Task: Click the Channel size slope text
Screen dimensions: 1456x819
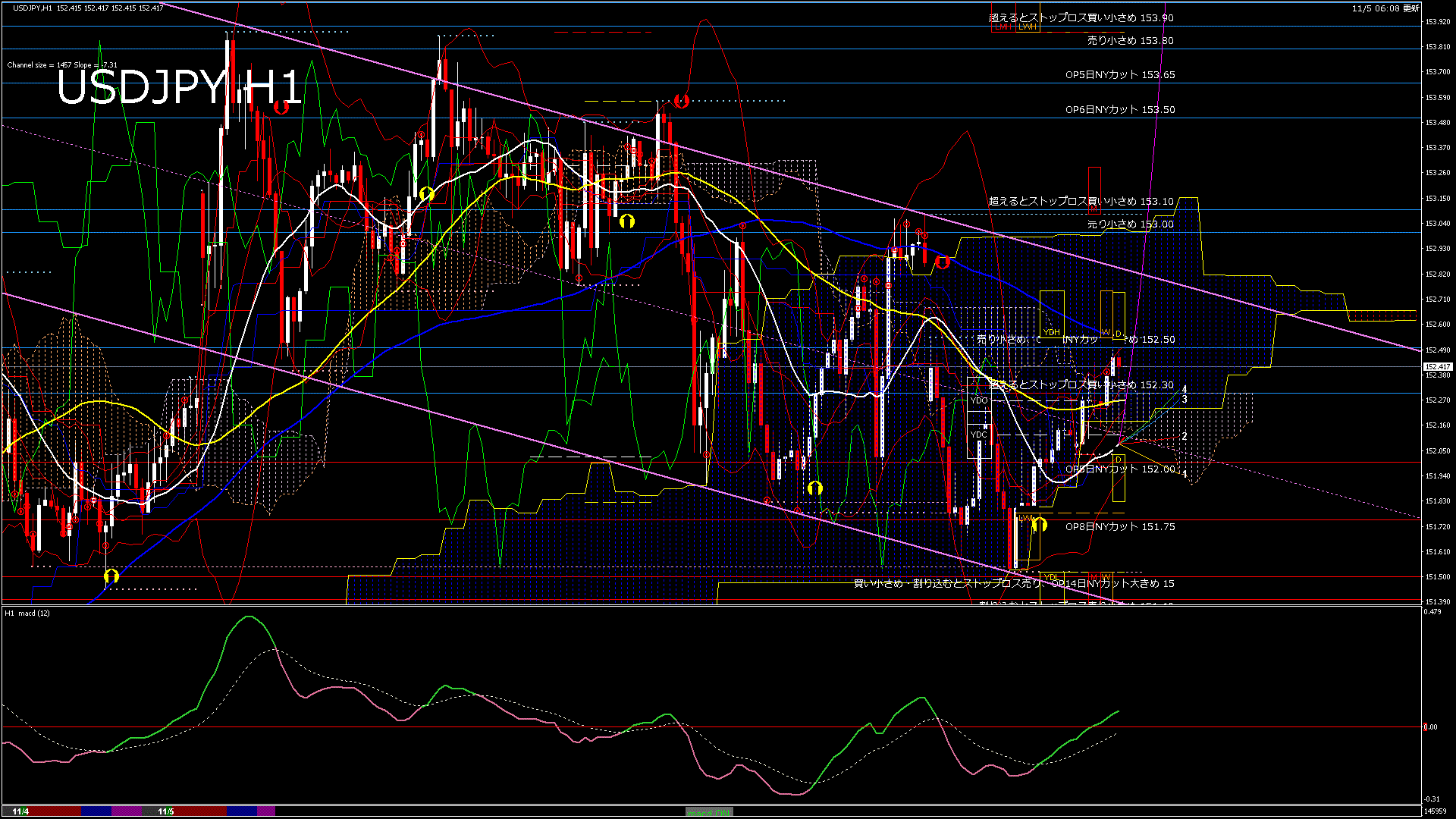Action: pyautogui.click(x=62, y=65)
